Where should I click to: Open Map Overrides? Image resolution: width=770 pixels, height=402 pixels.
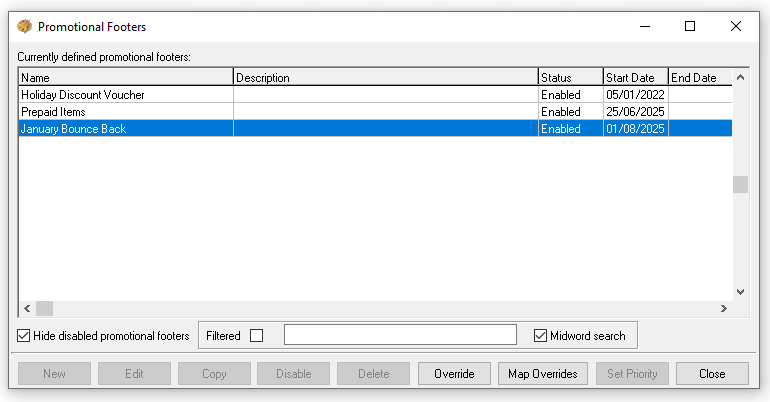(x=542, y=374)
